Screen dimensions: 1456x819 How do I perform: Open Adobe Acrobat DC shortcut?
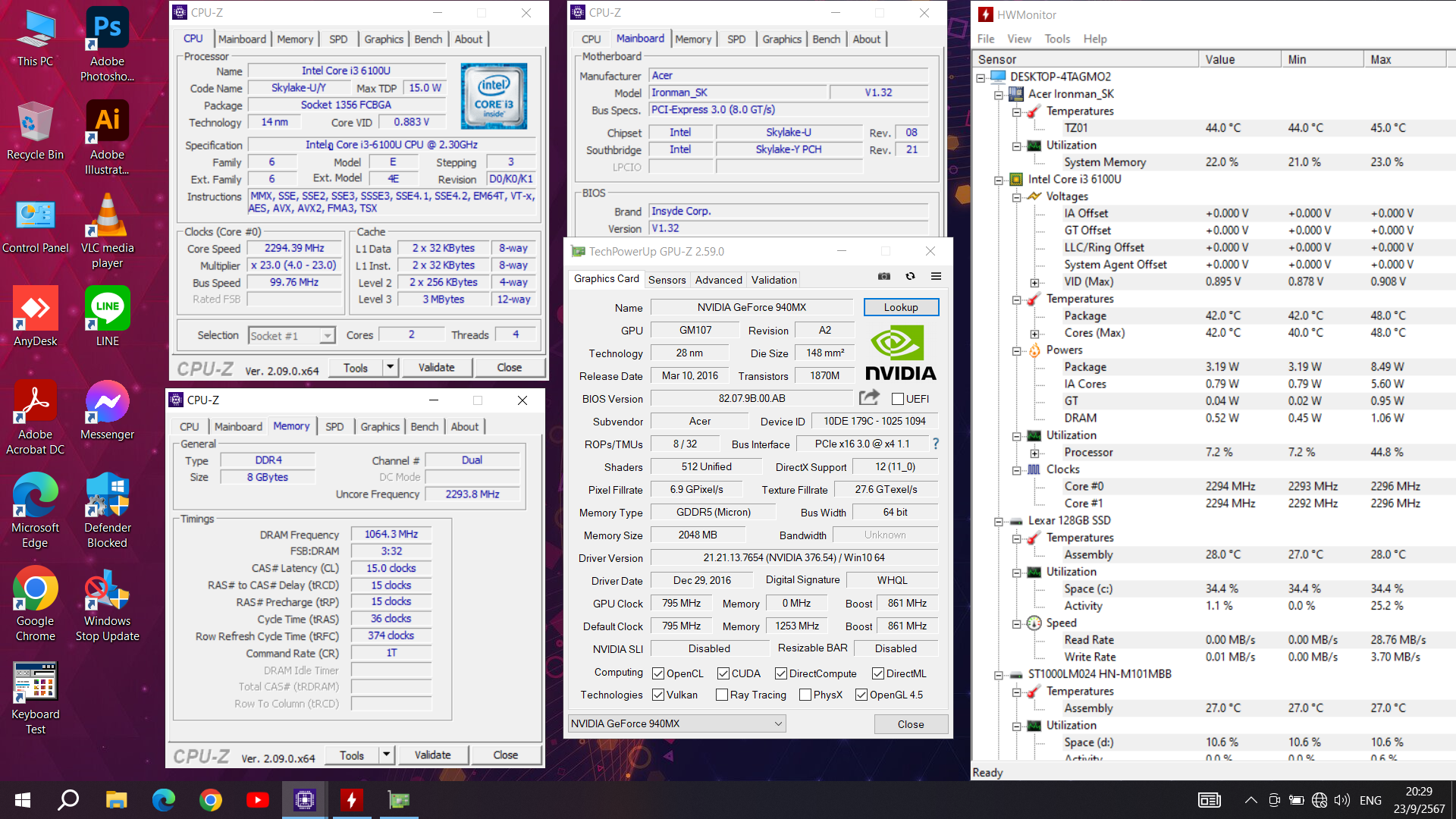(35, 418)
